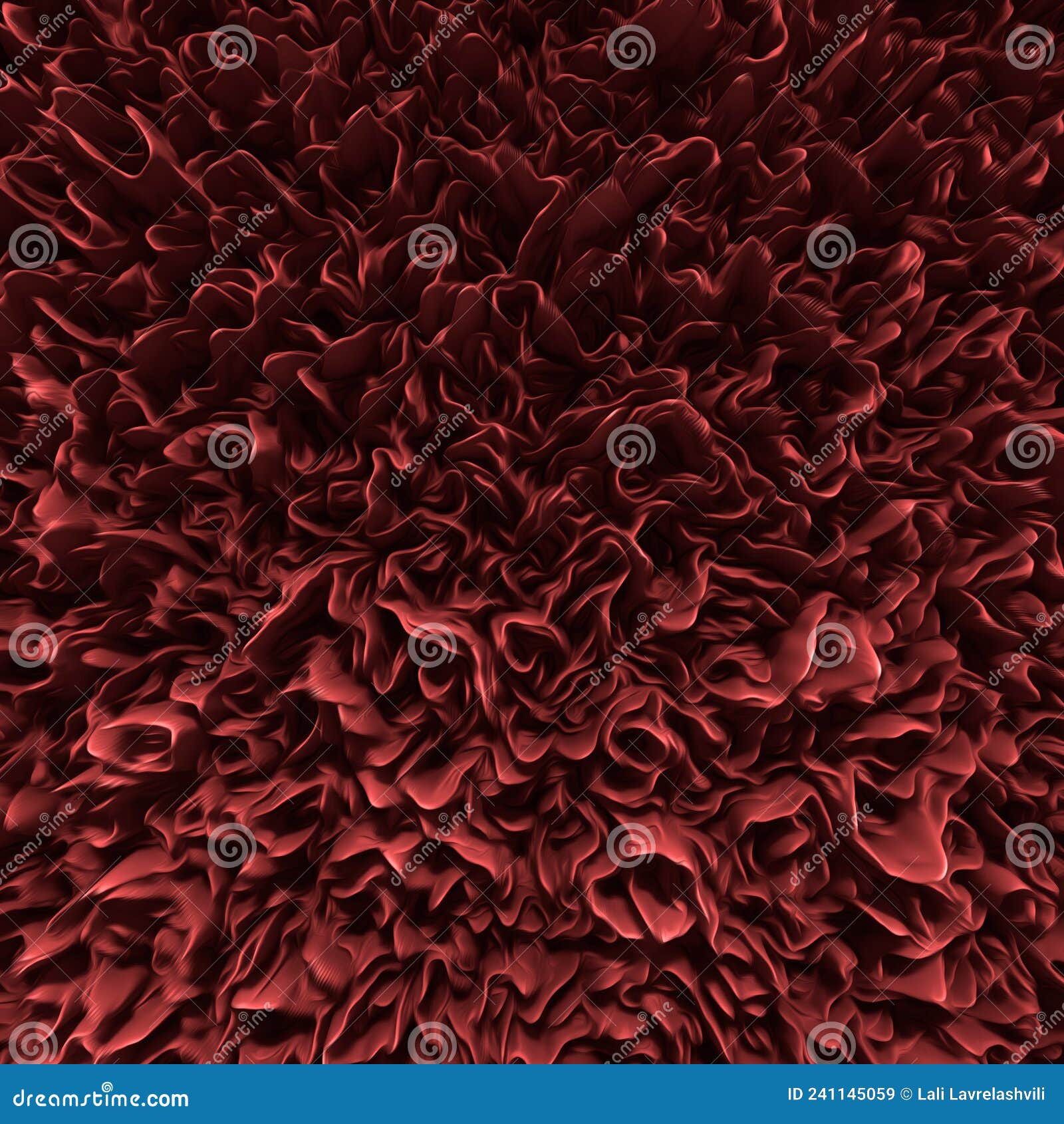Click the center of the red fabric image
The image size is (1064, 1124).
point(532,562)
